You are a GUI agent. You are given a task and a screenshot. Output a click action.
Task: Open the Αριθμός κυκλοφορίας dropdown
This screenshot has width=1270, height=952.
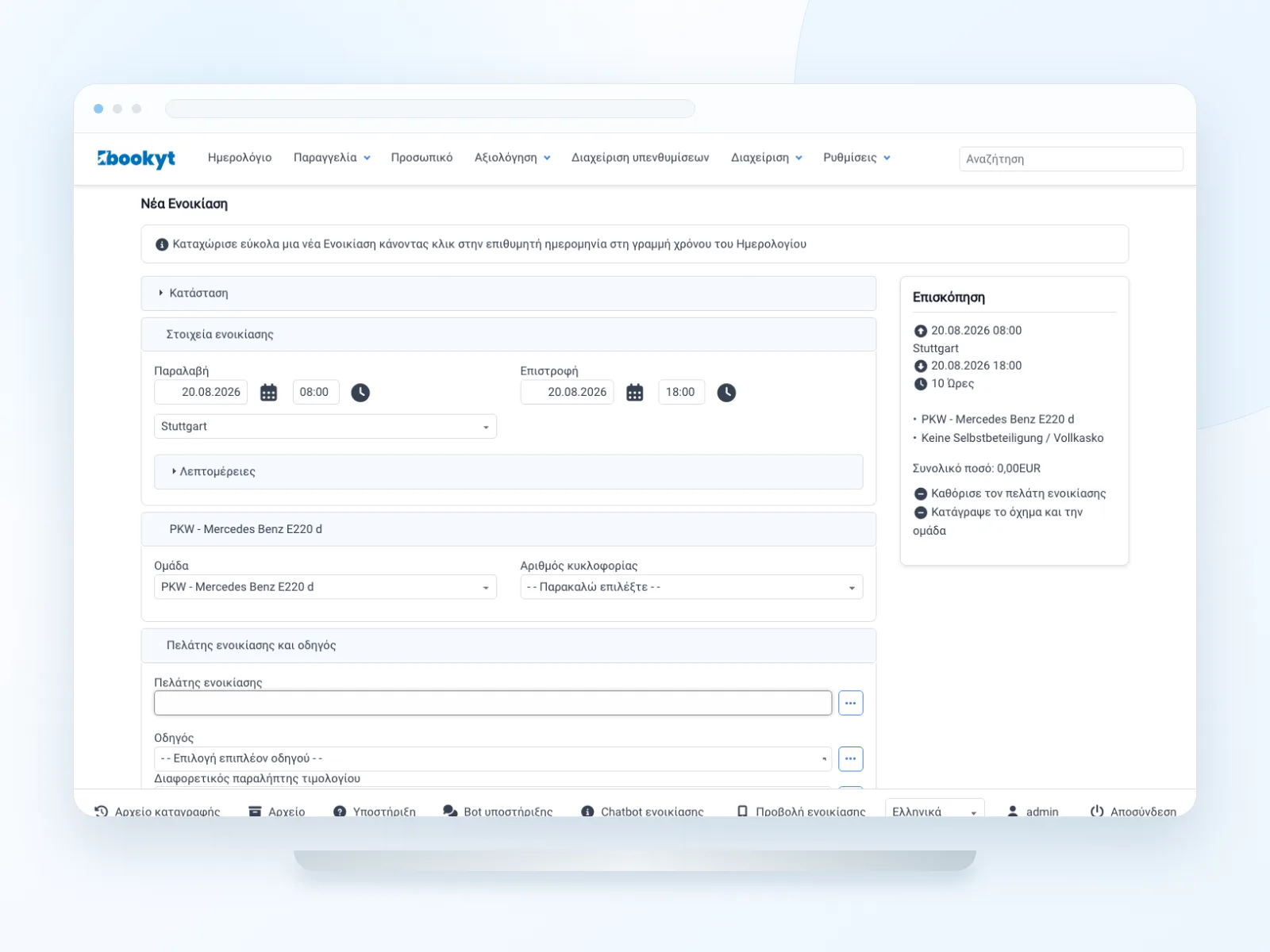tap(691, 587)
